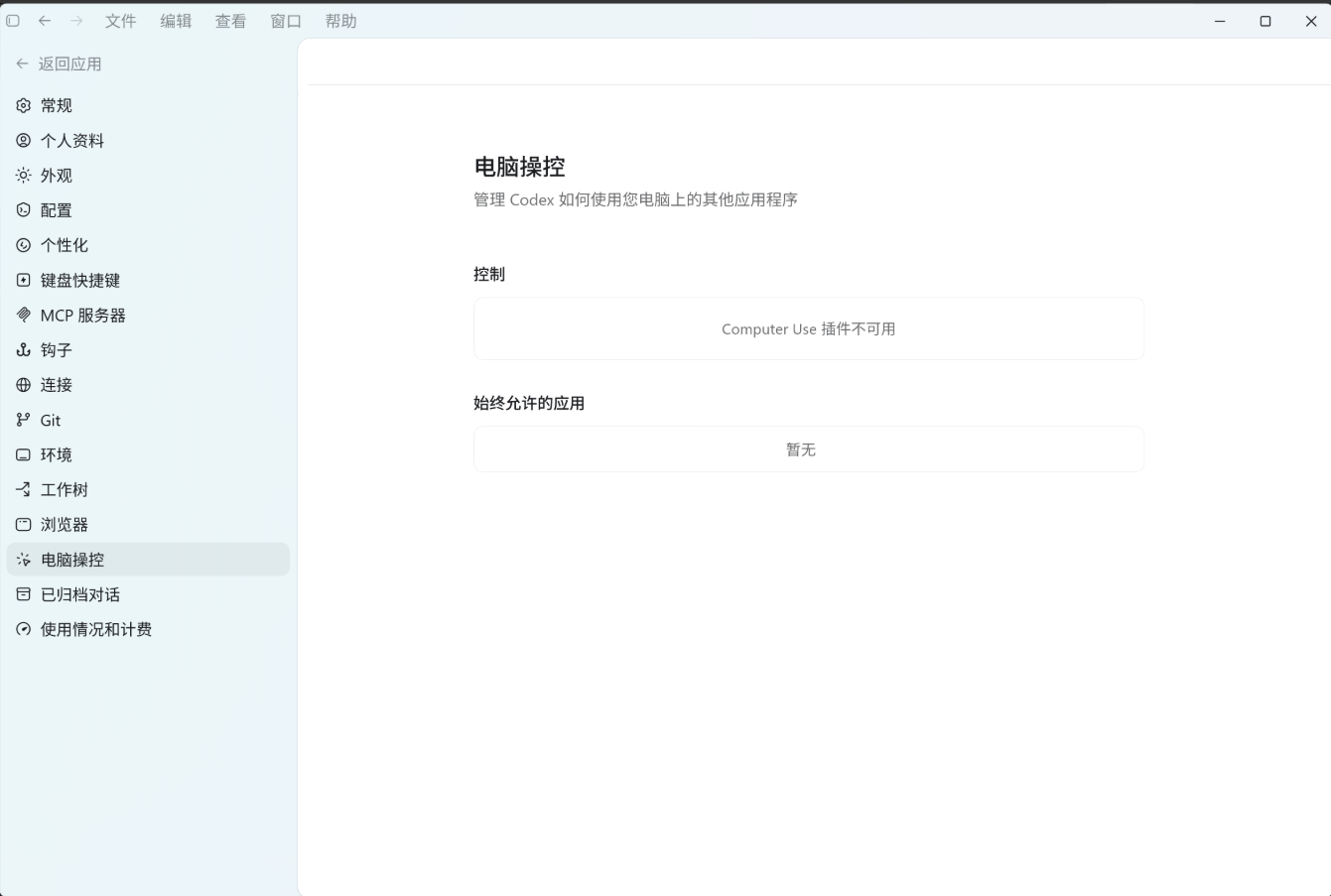Click the 电脑操控 page heading
Screen dimensions: 1331x896
point(519,167)
